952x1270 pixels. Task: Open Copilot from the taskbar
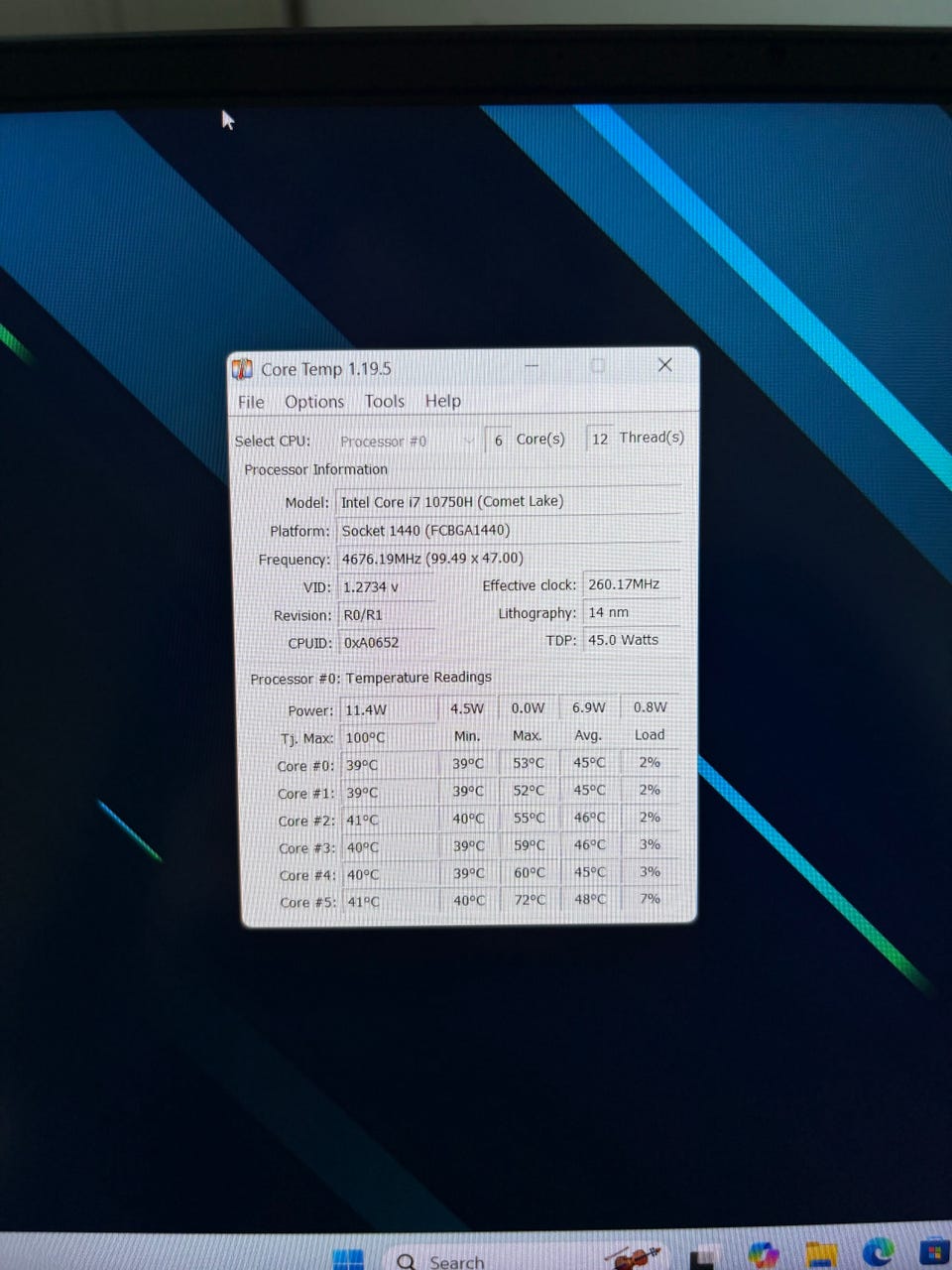pos(764,1255)
